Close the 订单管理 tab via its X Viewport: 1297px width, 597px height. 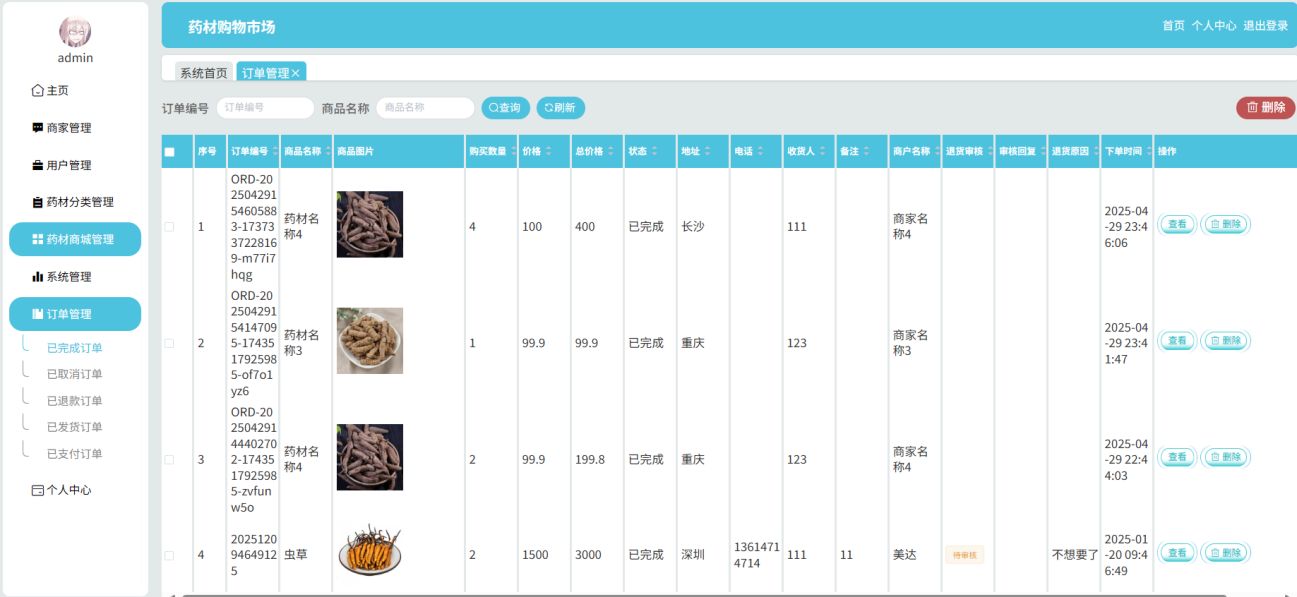[x=296, y=74]
